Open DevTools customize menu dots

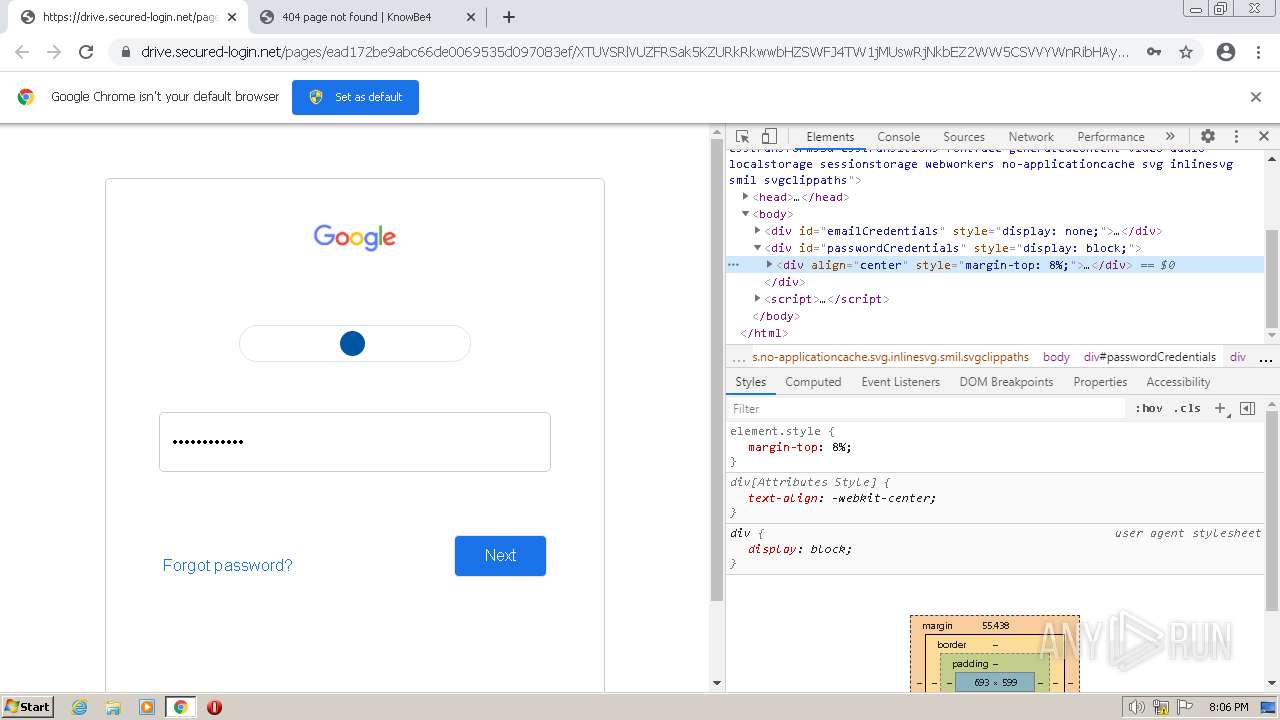1236,136
